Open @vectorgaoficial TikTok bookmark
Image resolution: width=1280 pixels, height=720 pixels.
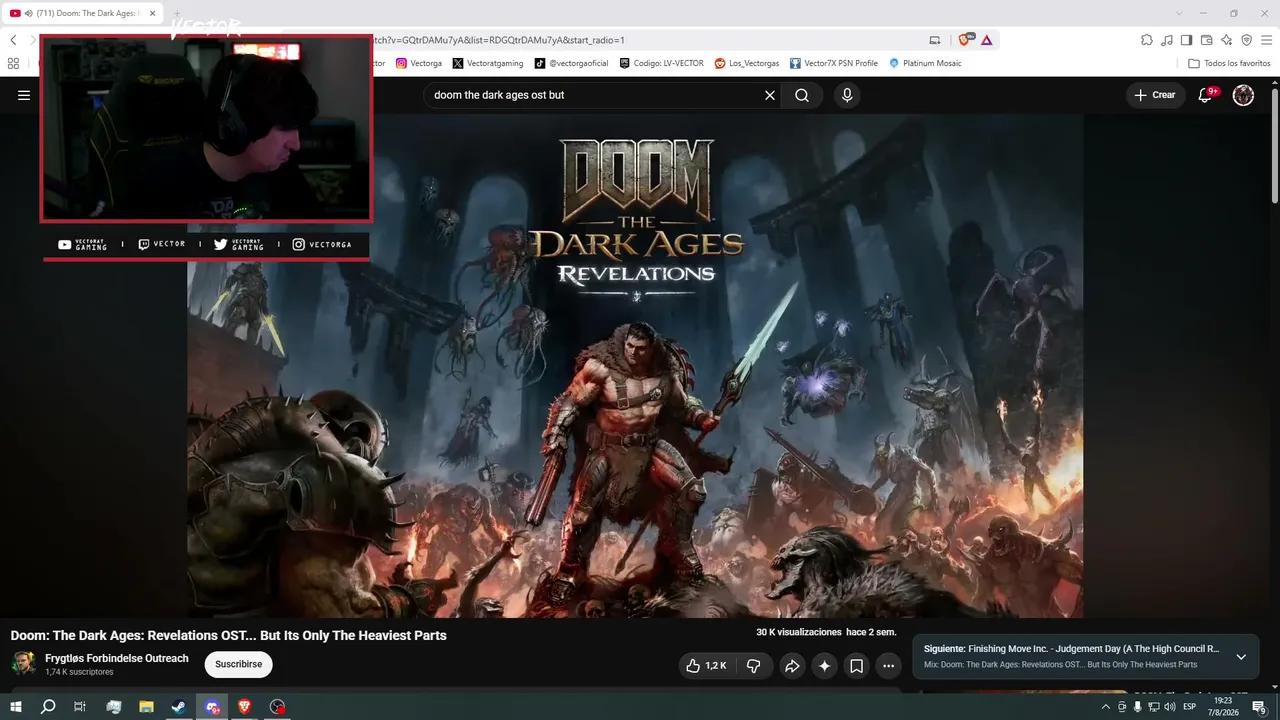tap(571, 63)
